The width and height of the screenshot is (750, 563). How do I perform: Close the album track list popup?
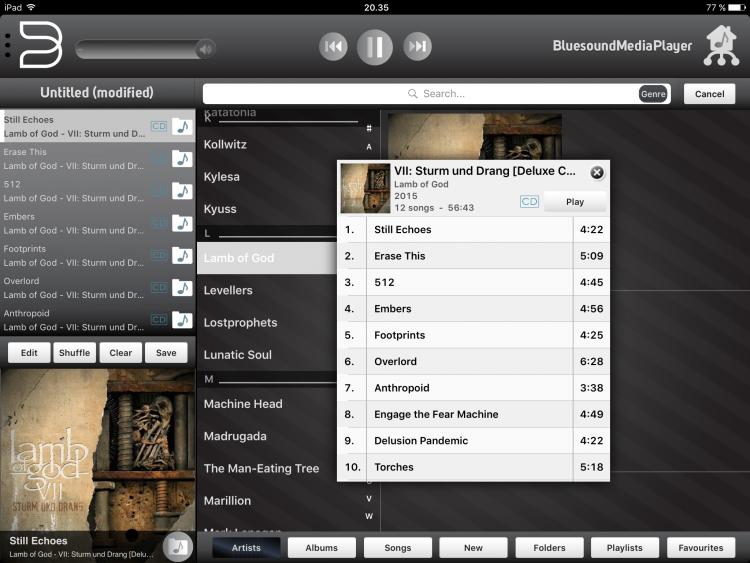pyautogui.click(x=597, y=172)
